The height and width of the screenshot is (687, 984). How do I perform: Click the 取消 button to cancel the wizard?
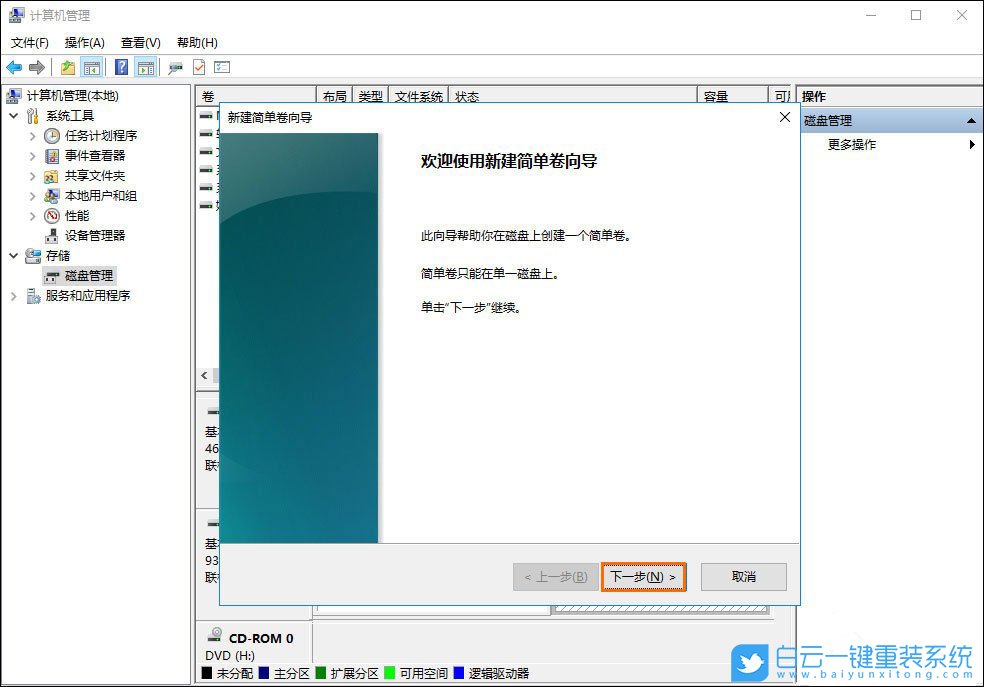click(744, 577)
